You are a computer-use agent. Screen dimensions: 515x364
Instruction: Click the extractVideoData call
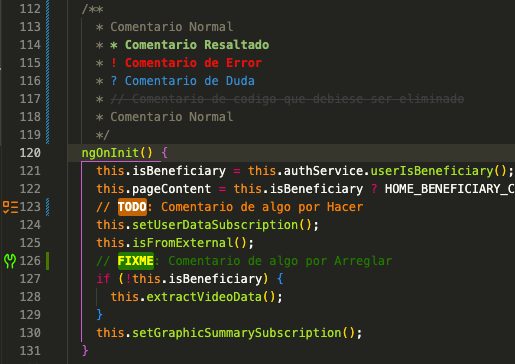204,297
